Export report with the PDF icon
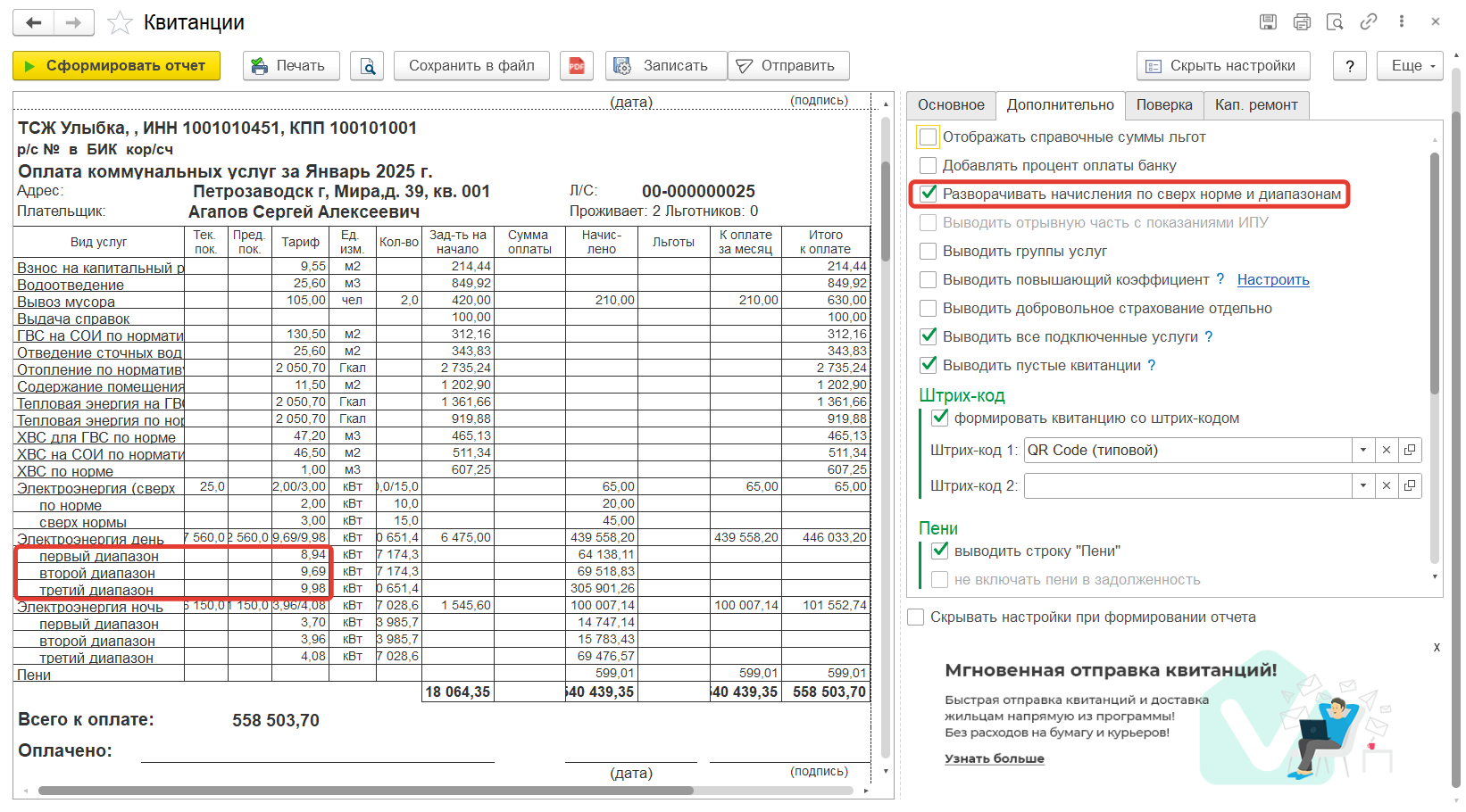 (577, 66)
